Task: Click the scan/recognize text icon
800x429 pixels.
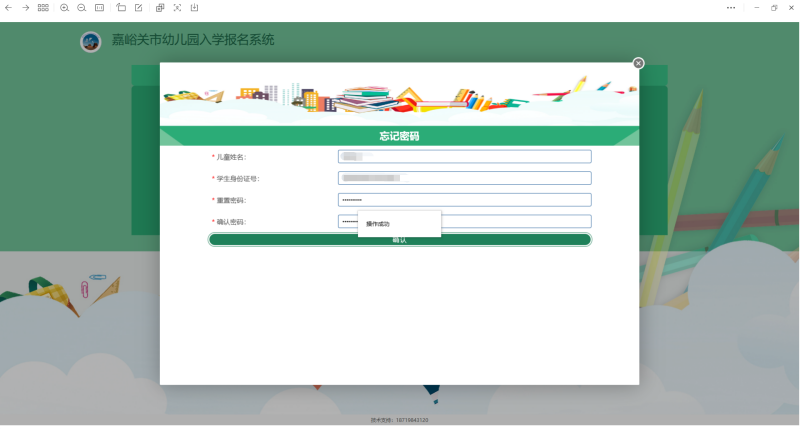Action: (177, 7)
